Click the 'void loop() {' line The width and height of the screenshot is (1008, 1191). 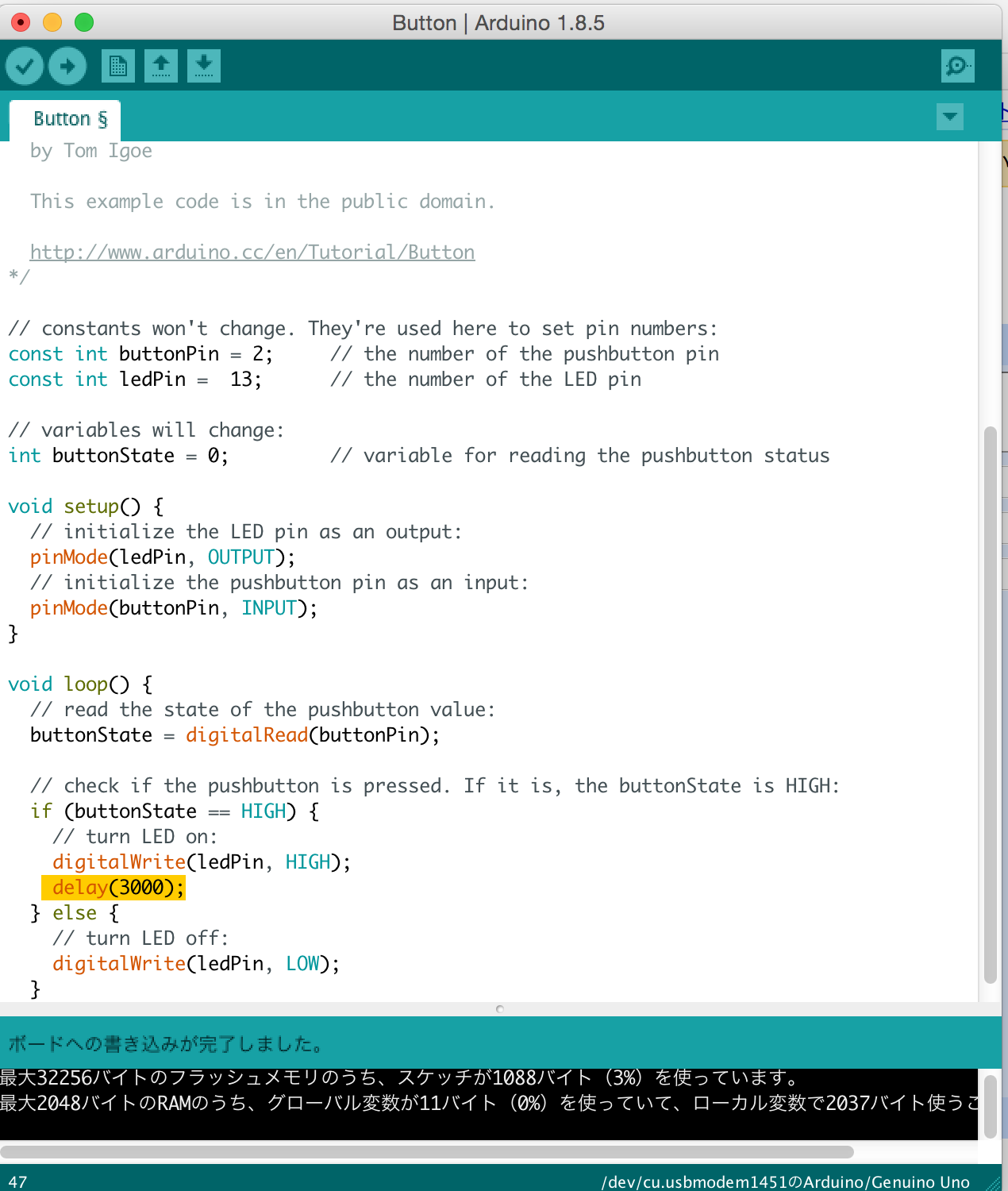(81, 684)
